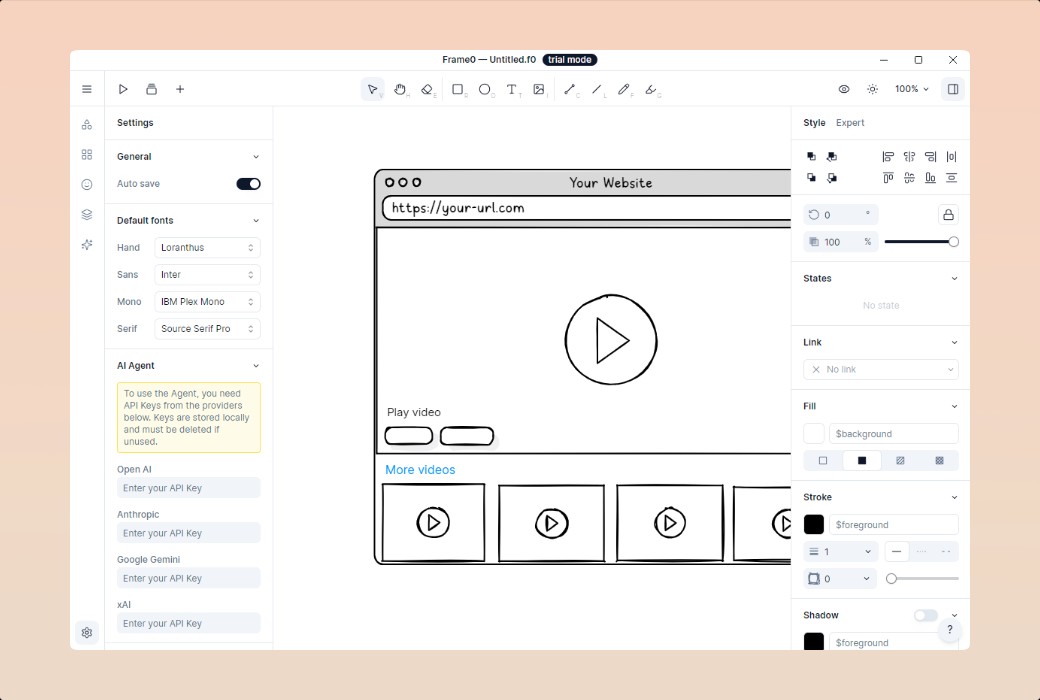This screenshot has height=700, width=1040.
Task: Choose the Freehand pencil tool
Action: [x=624, y=89]
